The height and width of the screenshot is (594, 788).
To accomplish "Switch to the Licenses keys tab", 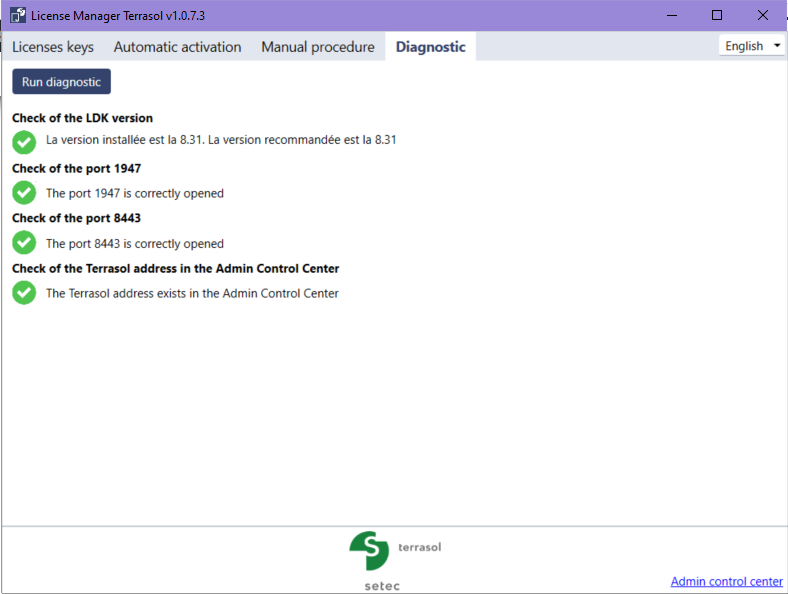I will coord(53,47).
